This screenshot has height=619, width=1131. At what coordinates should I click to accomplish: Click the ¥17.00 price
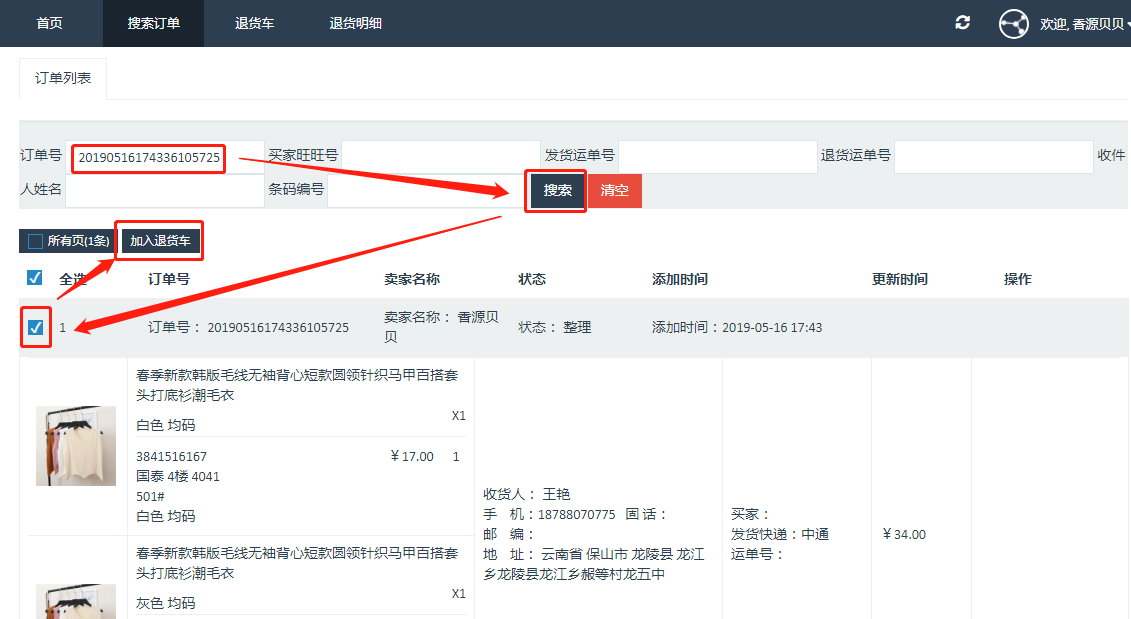point(412,457)
